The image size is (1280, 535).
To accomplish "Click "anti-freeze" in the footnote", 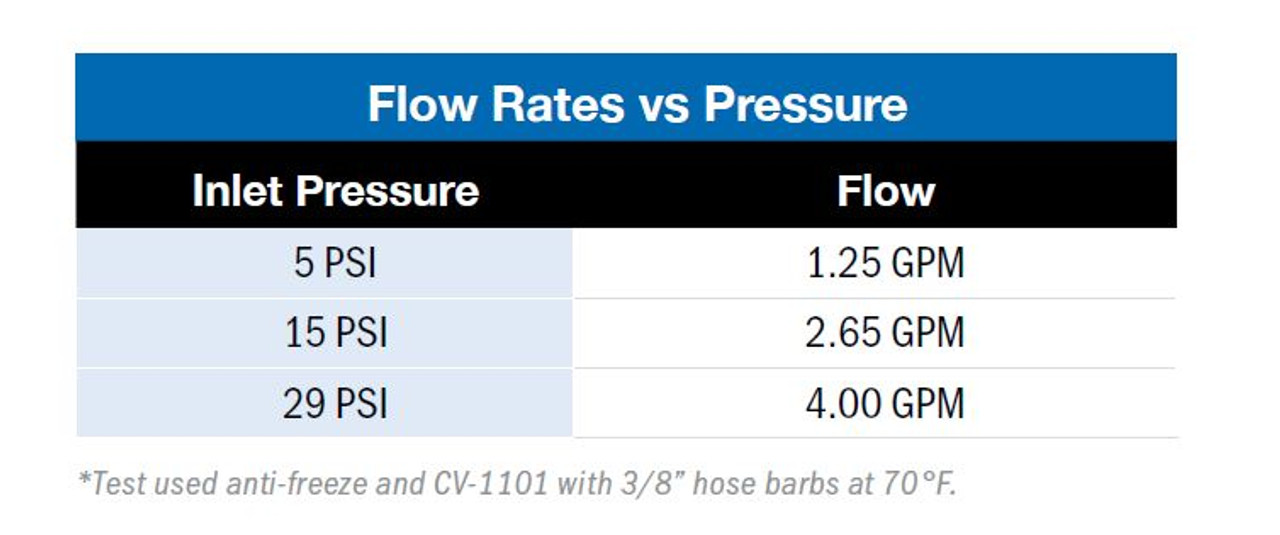I will pos(290,483).
